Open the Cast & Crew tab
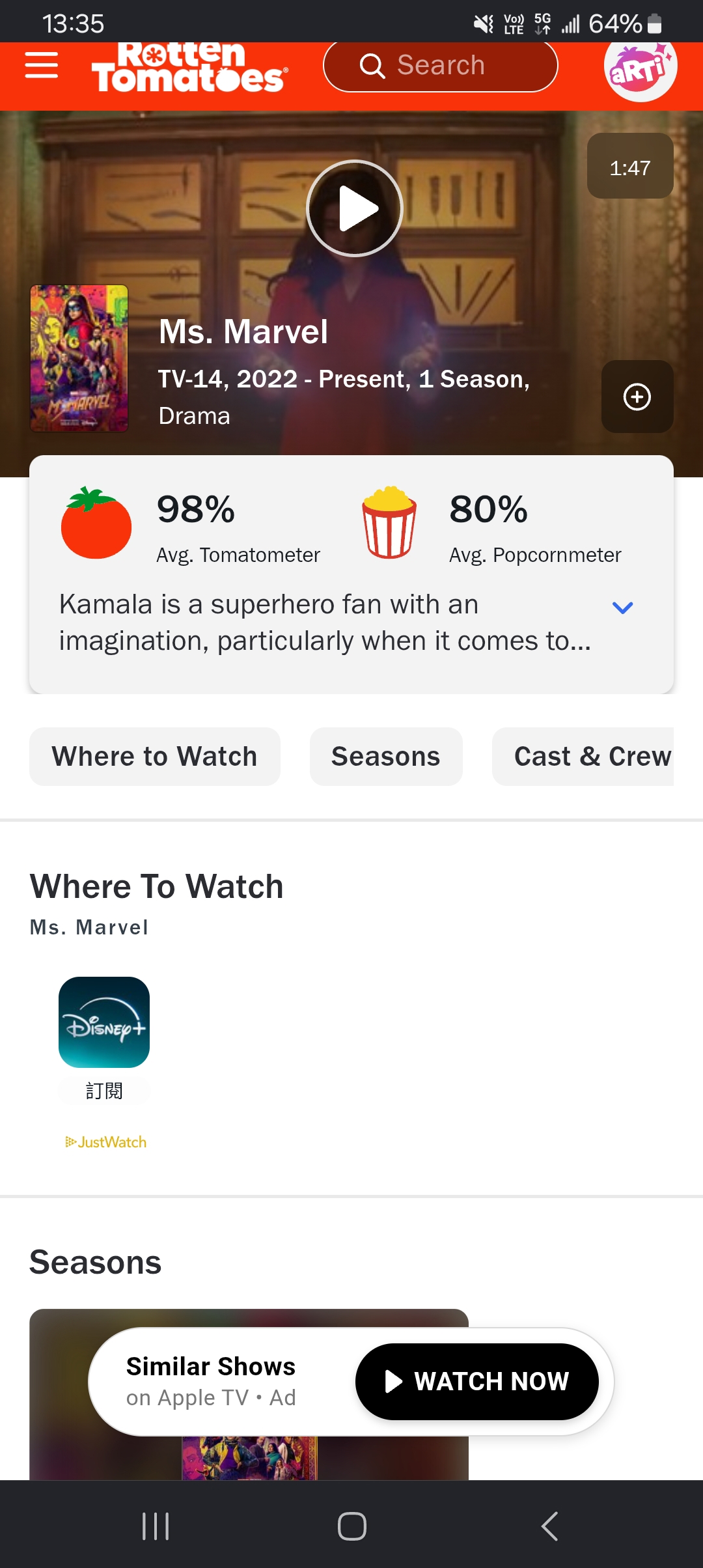703x1568 pixels. (583, 757)
